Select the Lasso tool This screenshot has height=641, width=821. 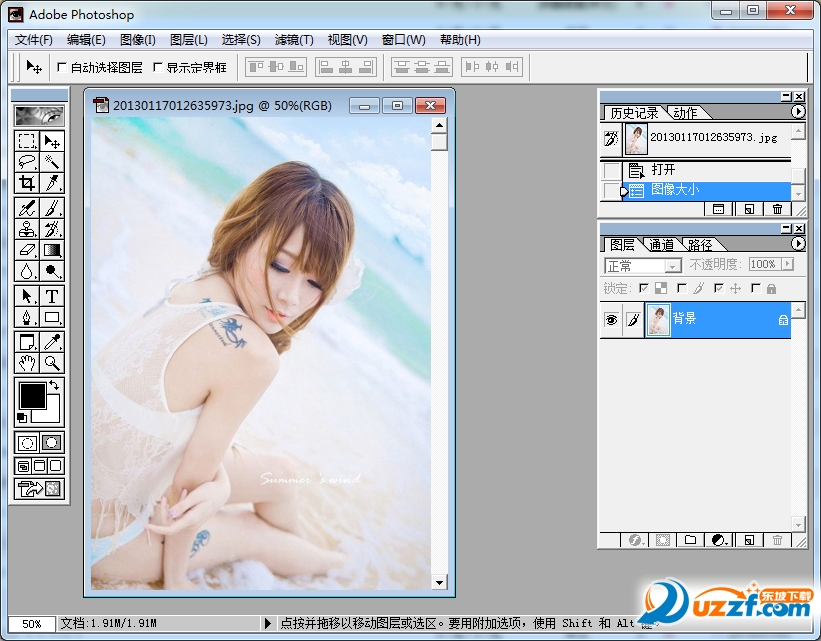[x=27, y=162]
